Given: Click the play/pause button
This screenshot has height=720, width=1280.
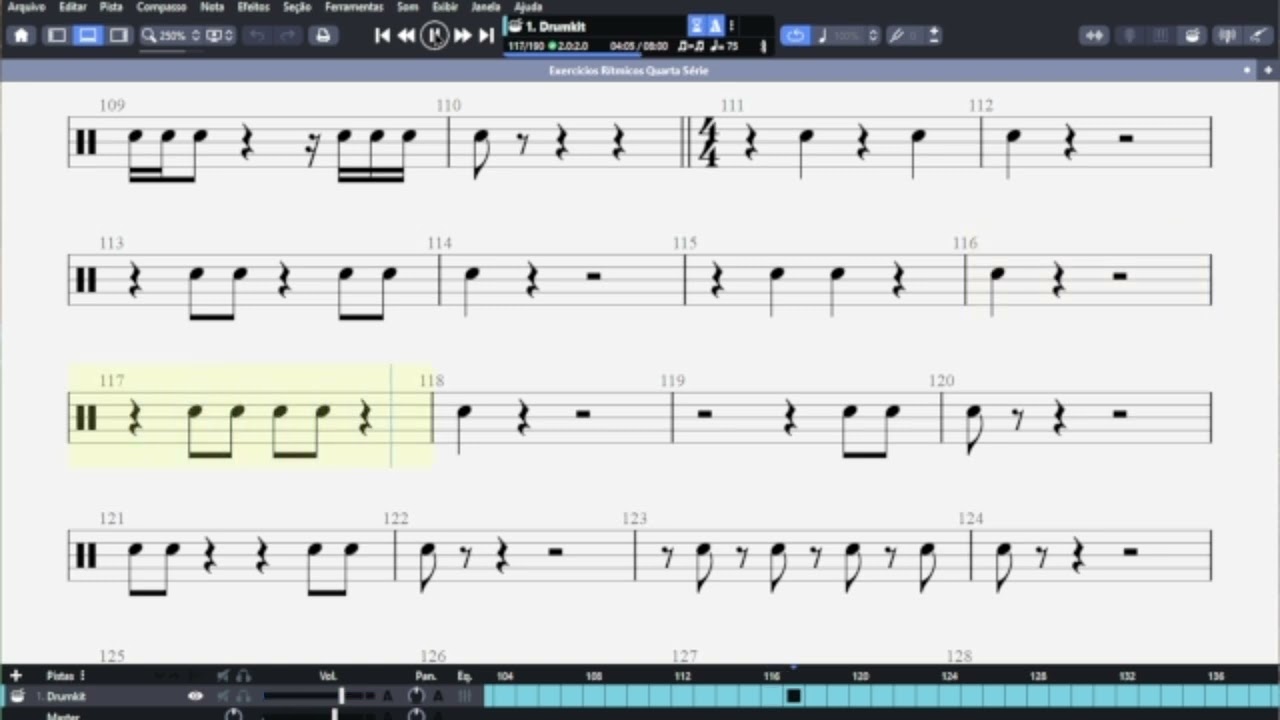Looking at the screenshot, I should click(434, 36).
